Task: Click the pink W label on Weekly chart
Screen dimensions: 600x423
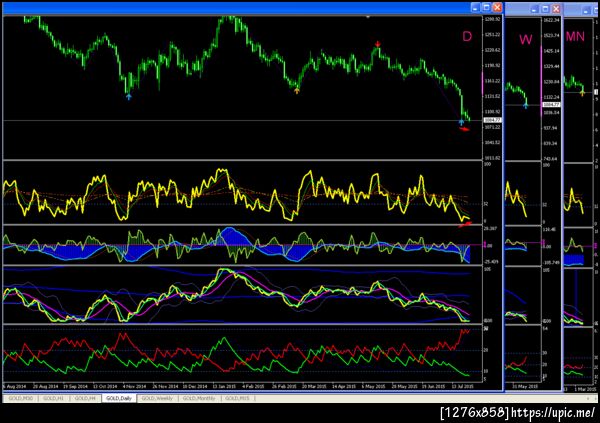Action: (526, 39)
